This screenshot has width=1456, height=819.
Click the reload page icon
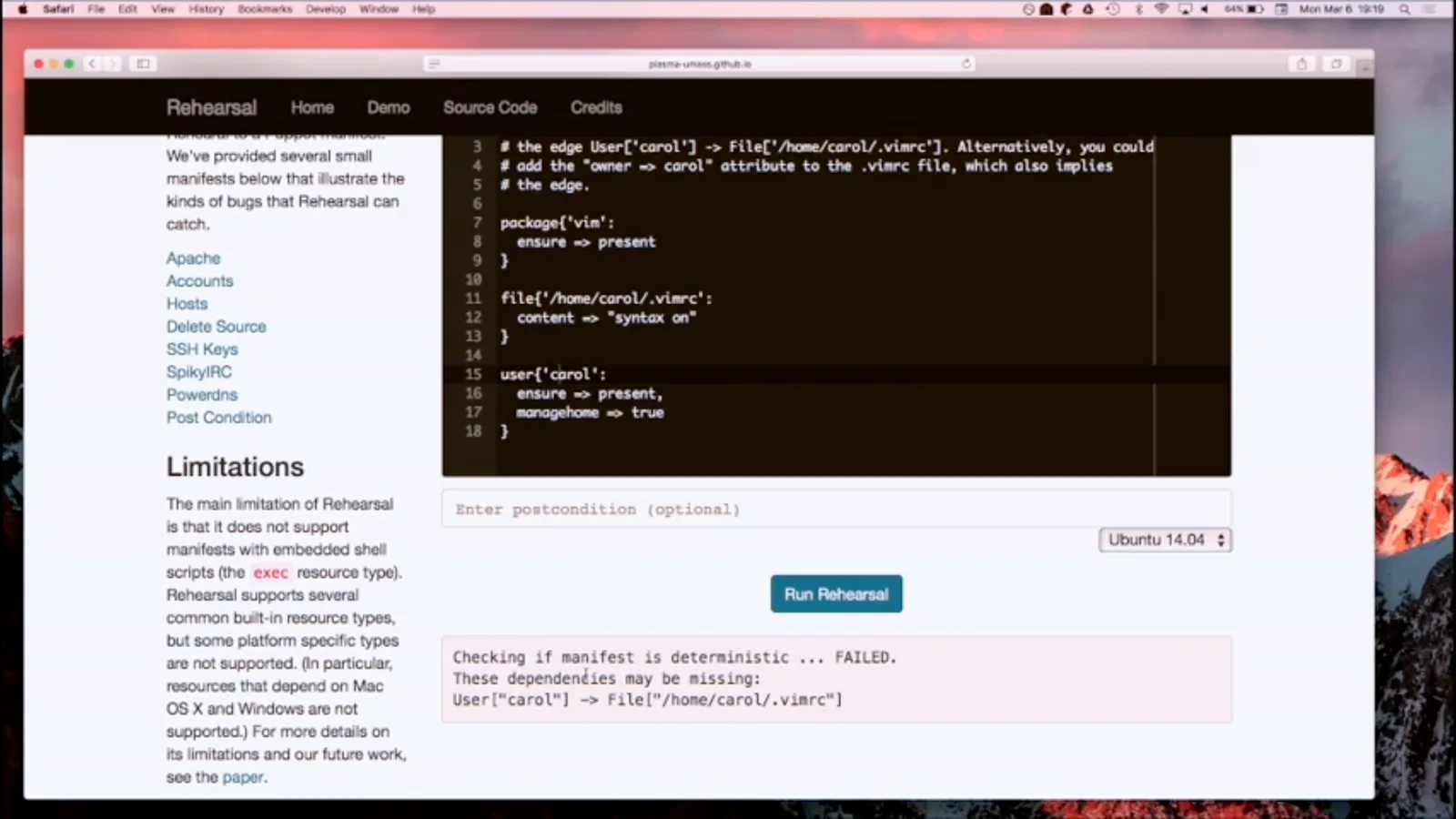click(966, 64)
